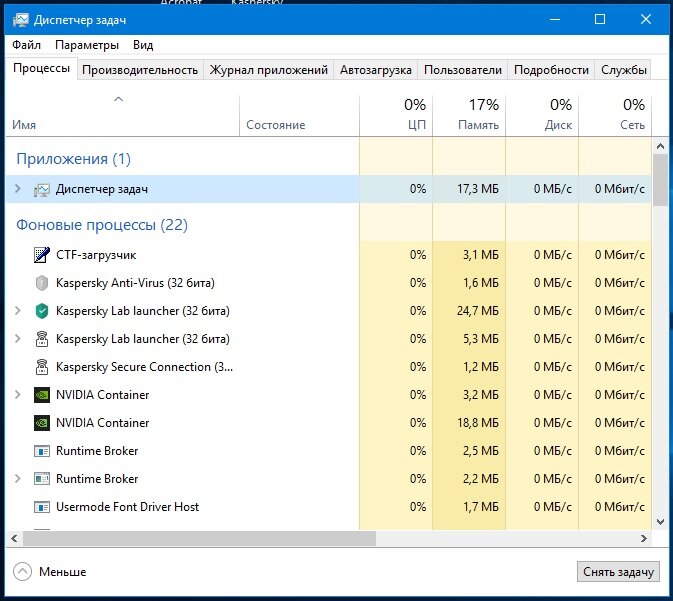Screen dimensions: 673x601
Task: Expand the Kaspersky Lab launcher 24,7 МБ row
Action: pos(18,310)
